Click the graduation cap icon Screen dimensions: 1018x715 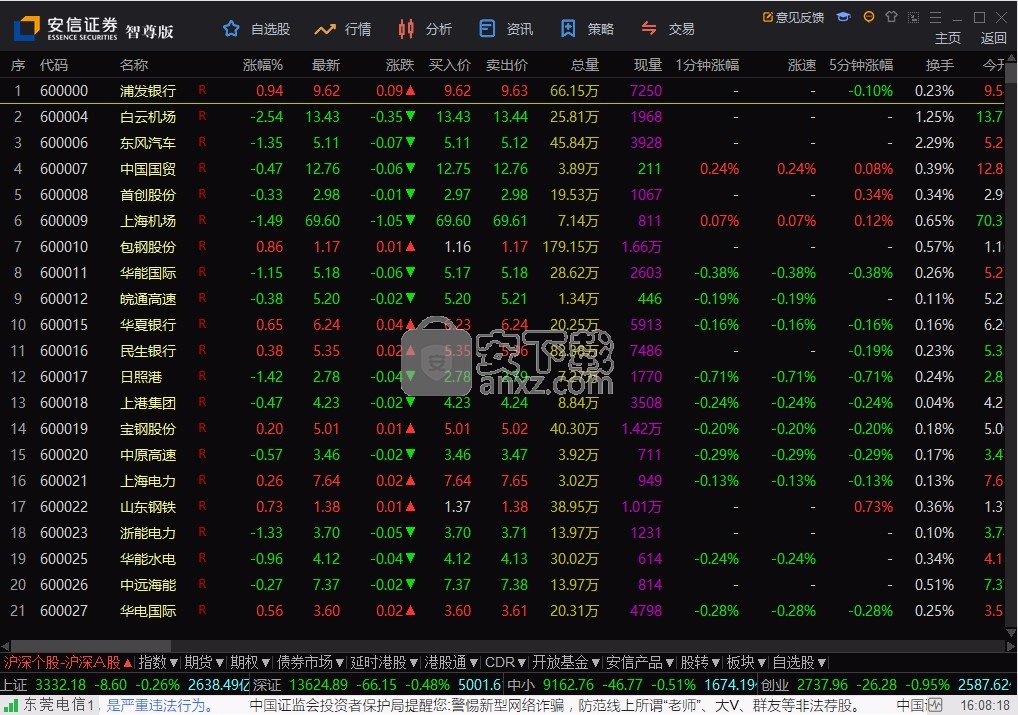(x=844, y=17)
